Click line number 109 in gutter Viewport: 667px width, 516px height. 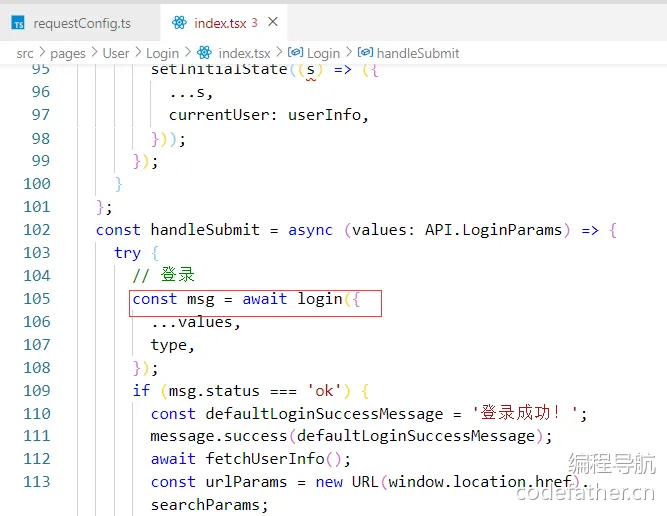[x=37, y=391]
